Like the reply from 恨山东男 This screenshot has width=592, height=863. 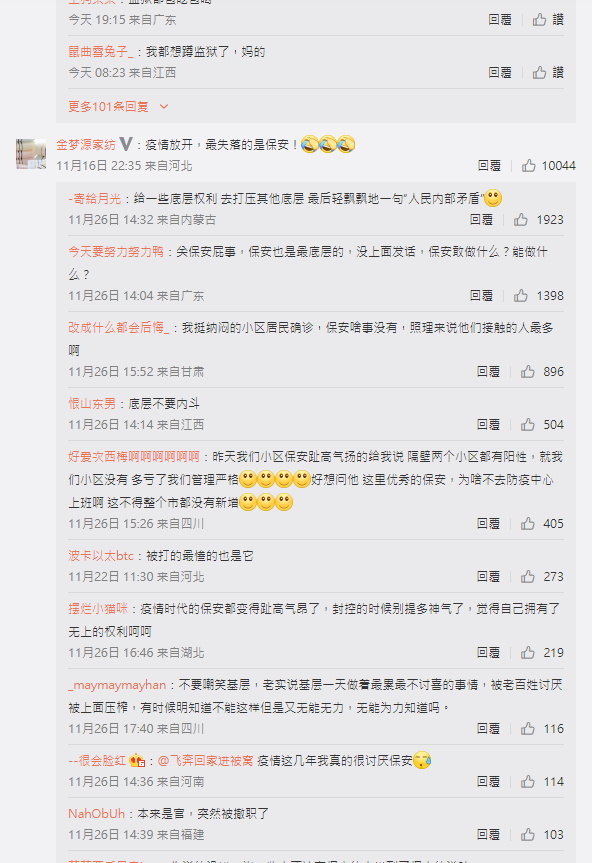tap(528, 424)
